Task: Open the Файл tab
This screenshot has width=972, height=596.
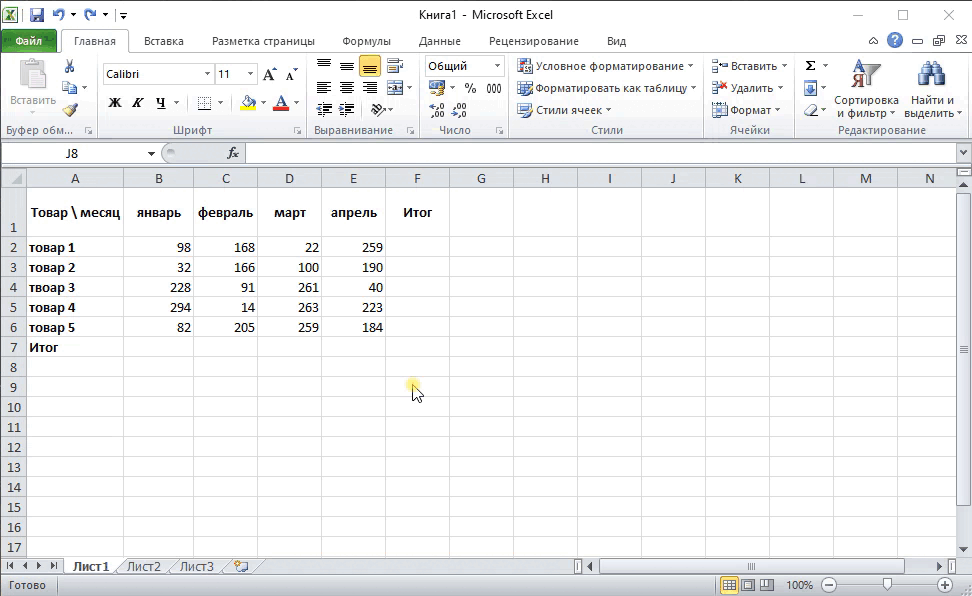Action: click(x=29, y=41)
